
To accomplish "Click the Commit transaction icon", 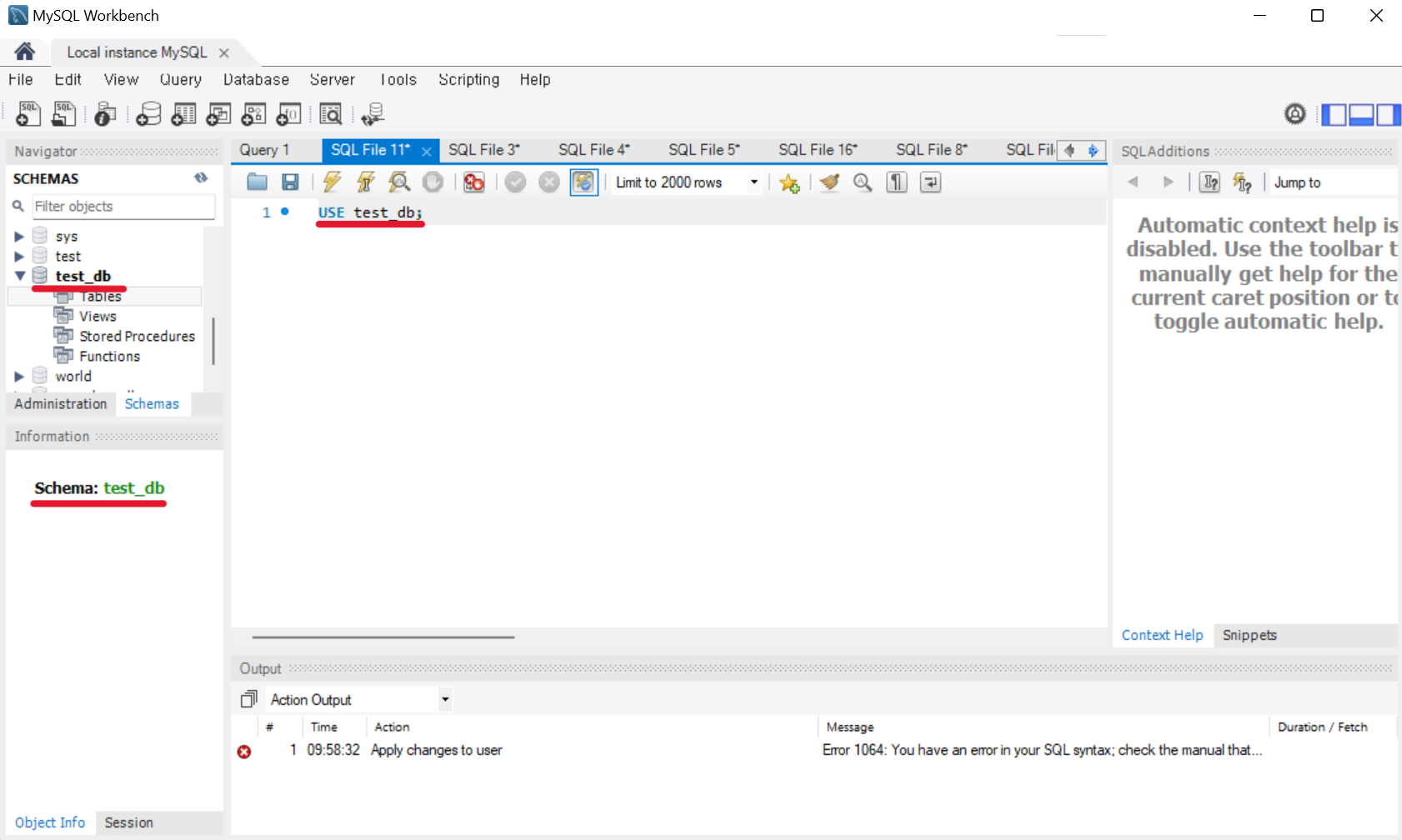I will (x=516, y=182).
